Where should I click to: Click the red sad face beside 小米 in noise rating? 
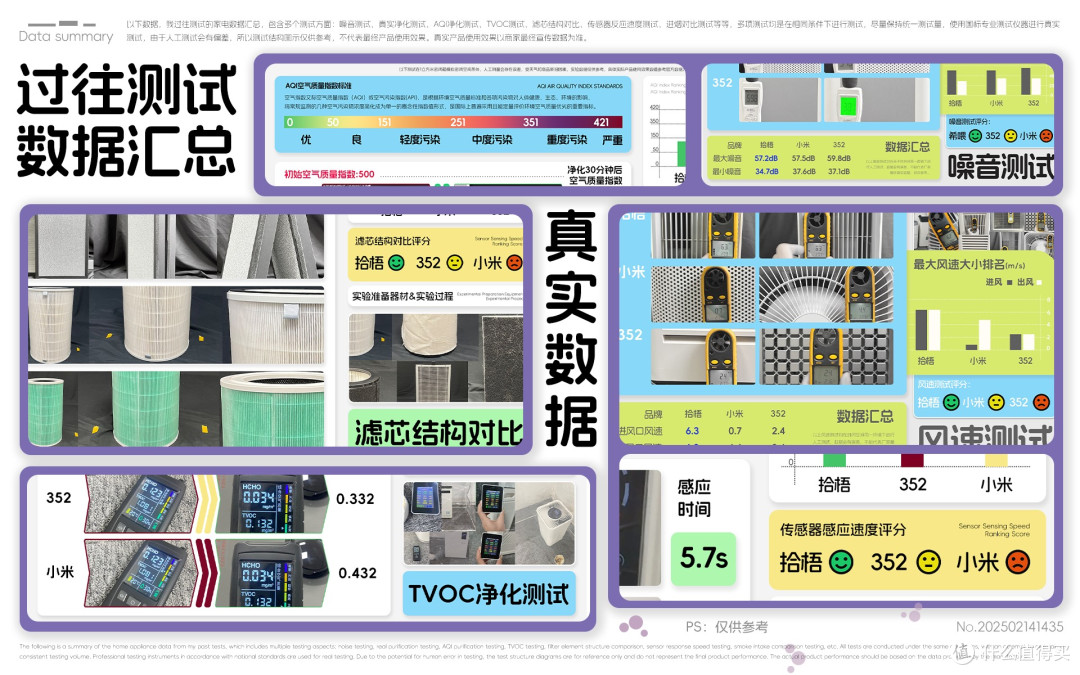[1046, 136]
